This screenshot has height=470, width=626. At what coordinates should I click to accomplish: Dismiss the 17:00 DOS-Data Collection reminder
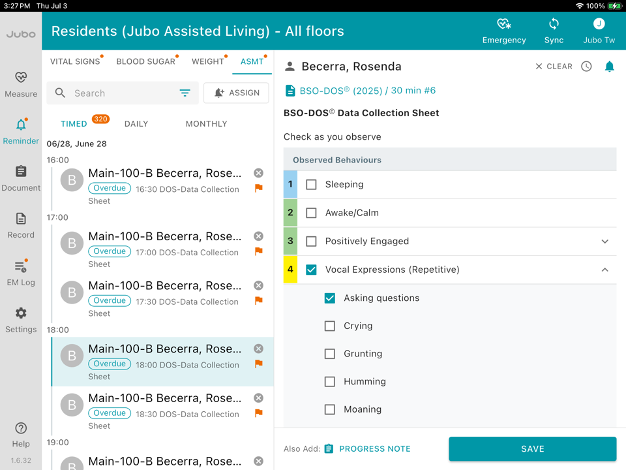coord(259,236)
